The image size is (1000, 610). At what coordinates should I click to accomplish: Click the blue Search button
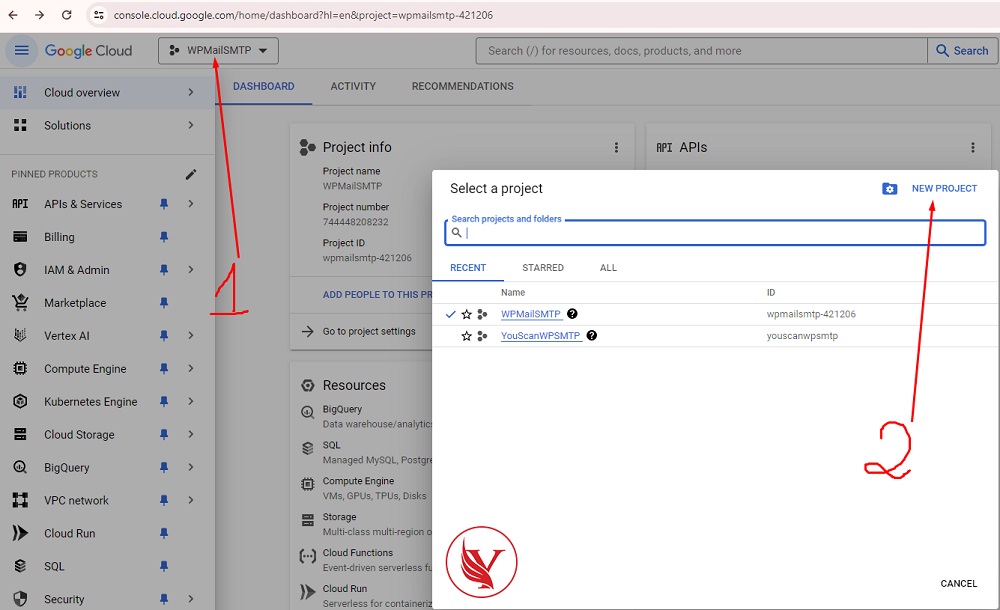coord(962,51)
